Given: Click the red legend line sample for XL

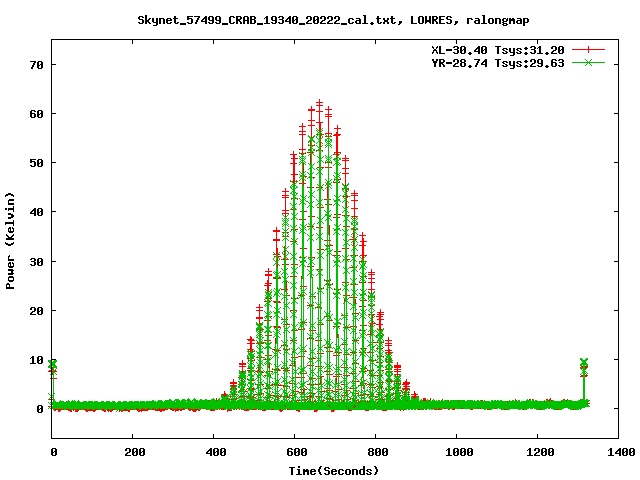Looking at the screenshot, I should [x=588, y=50].
